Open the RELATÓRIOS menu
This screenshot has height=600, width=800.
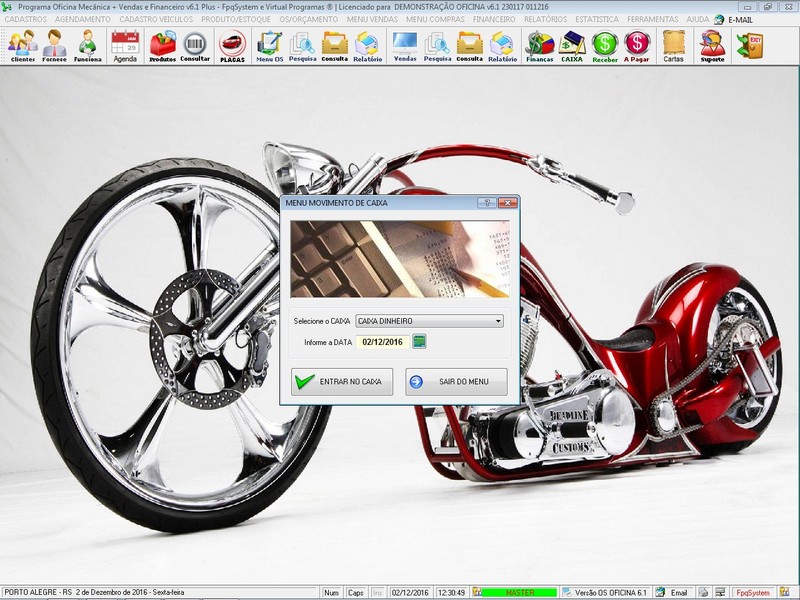click(x=545, y=19)
